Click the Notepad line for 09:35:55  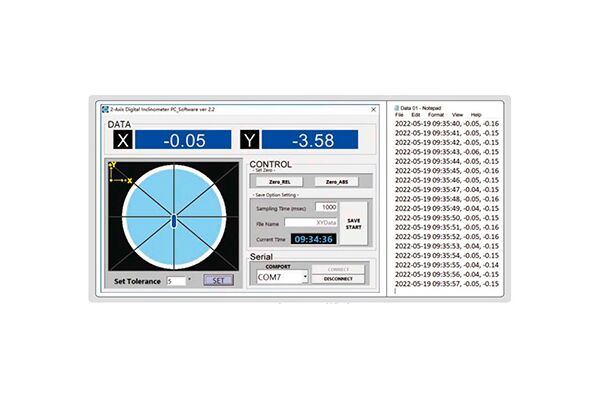tap(447, 265)
